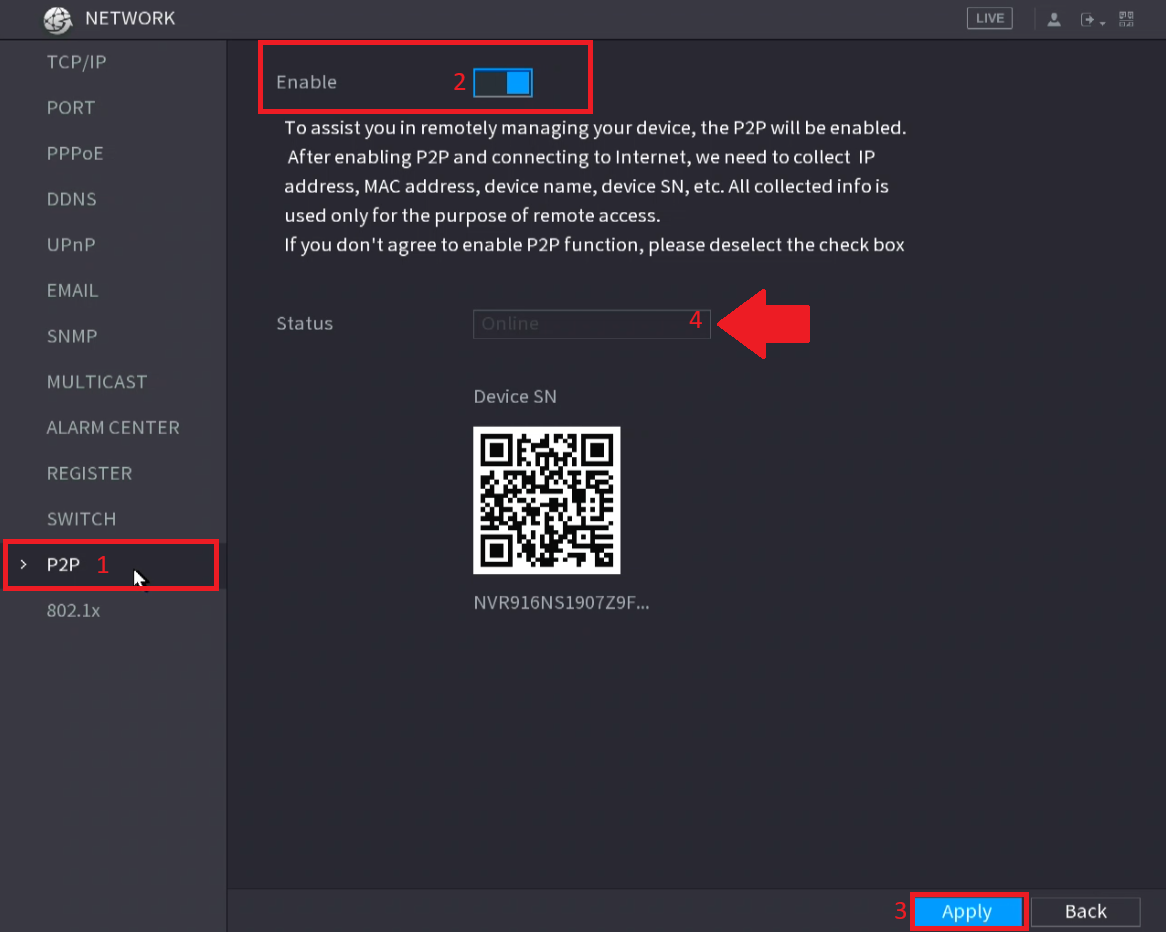This screenshot has width=1166, height=932.
Task: Click the NETWORK globe icon
Action: [57, 19]
